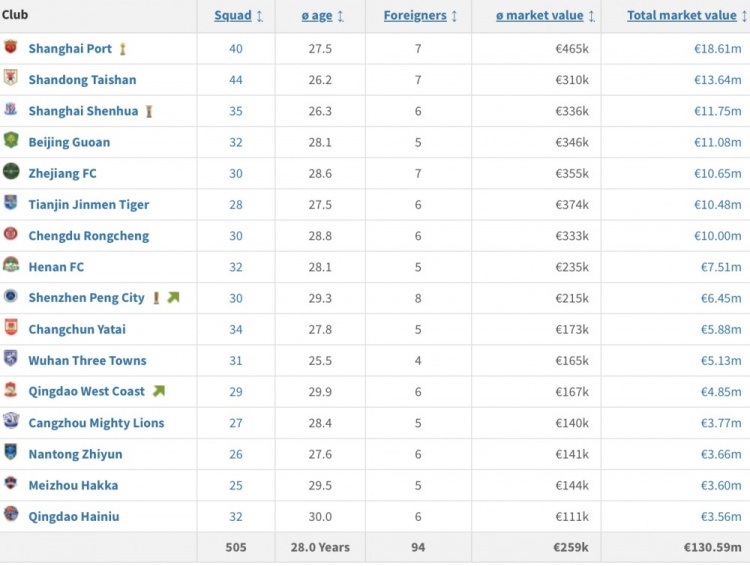
Task: Click the trophy icon beside Shanghai Port
Action: click(x=123, y=49)
